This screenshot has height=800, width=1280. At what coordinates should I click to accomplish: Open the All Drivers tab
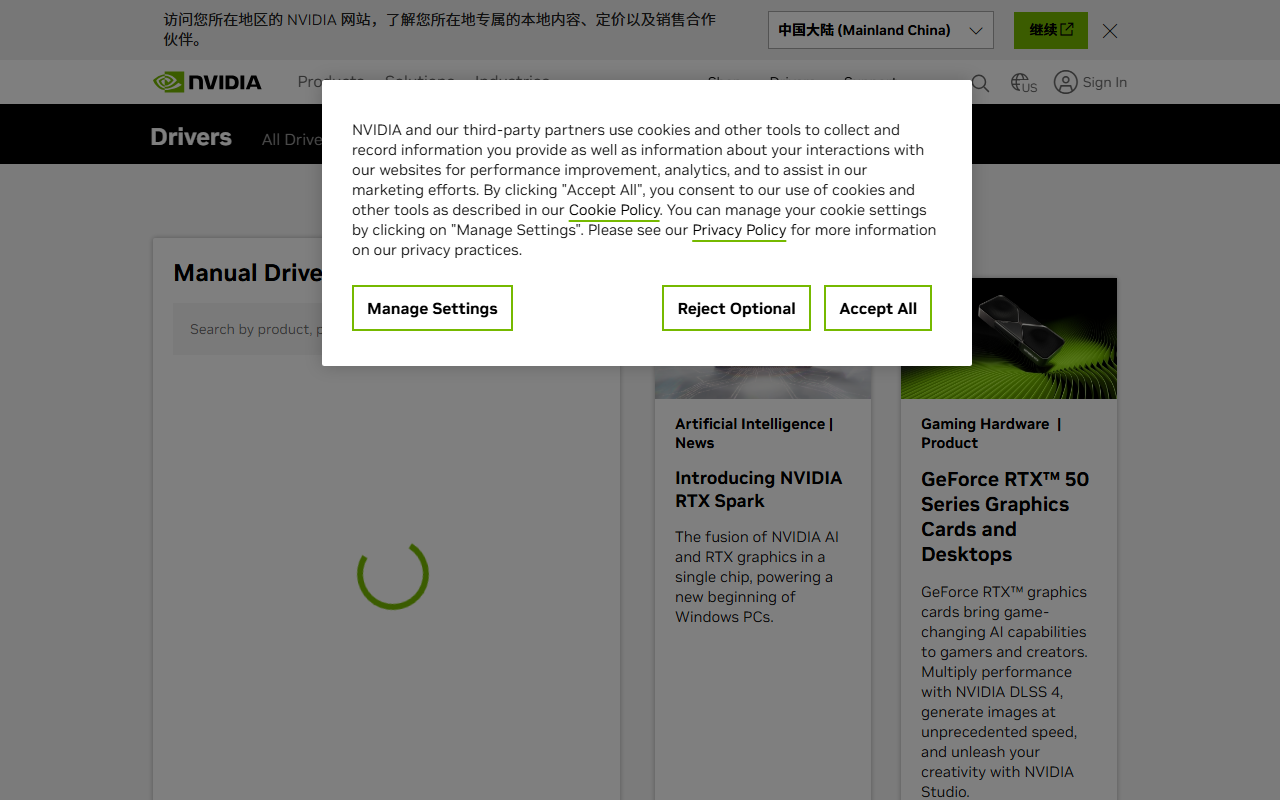[x=292, y=139]
